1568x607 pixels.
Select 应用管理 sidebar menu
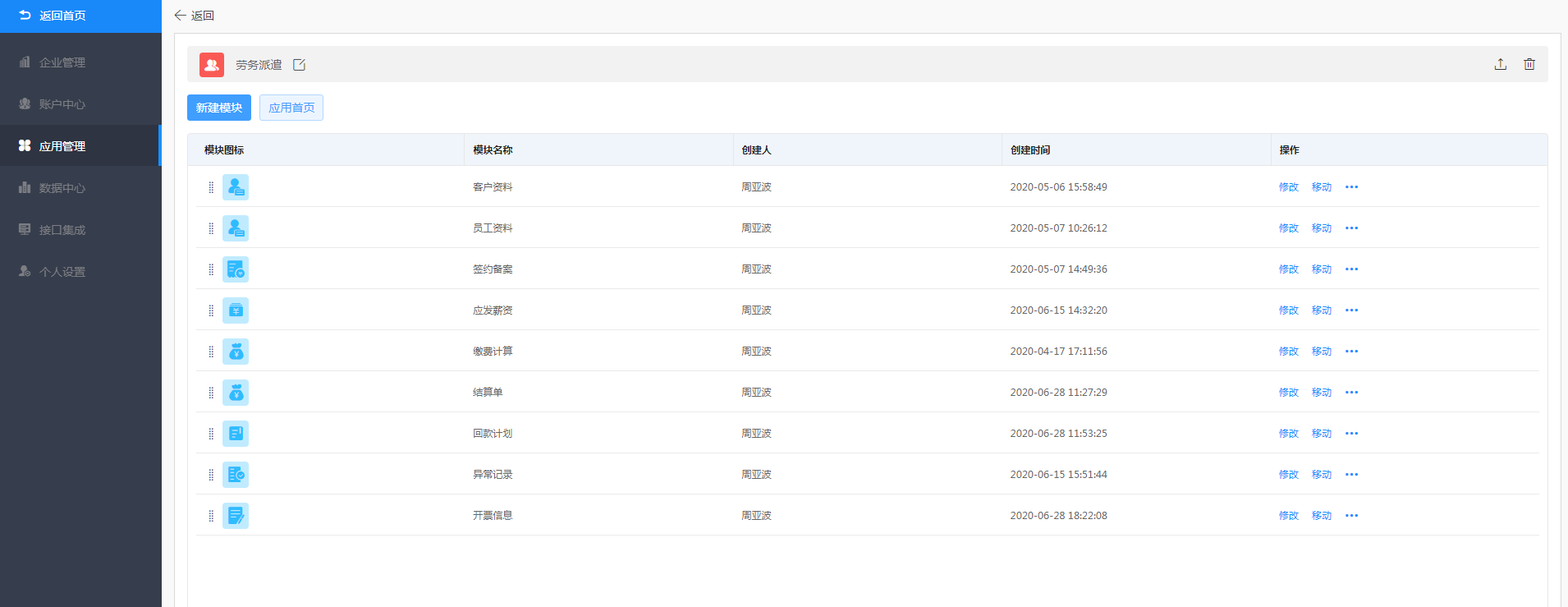[x=80, y=146]
